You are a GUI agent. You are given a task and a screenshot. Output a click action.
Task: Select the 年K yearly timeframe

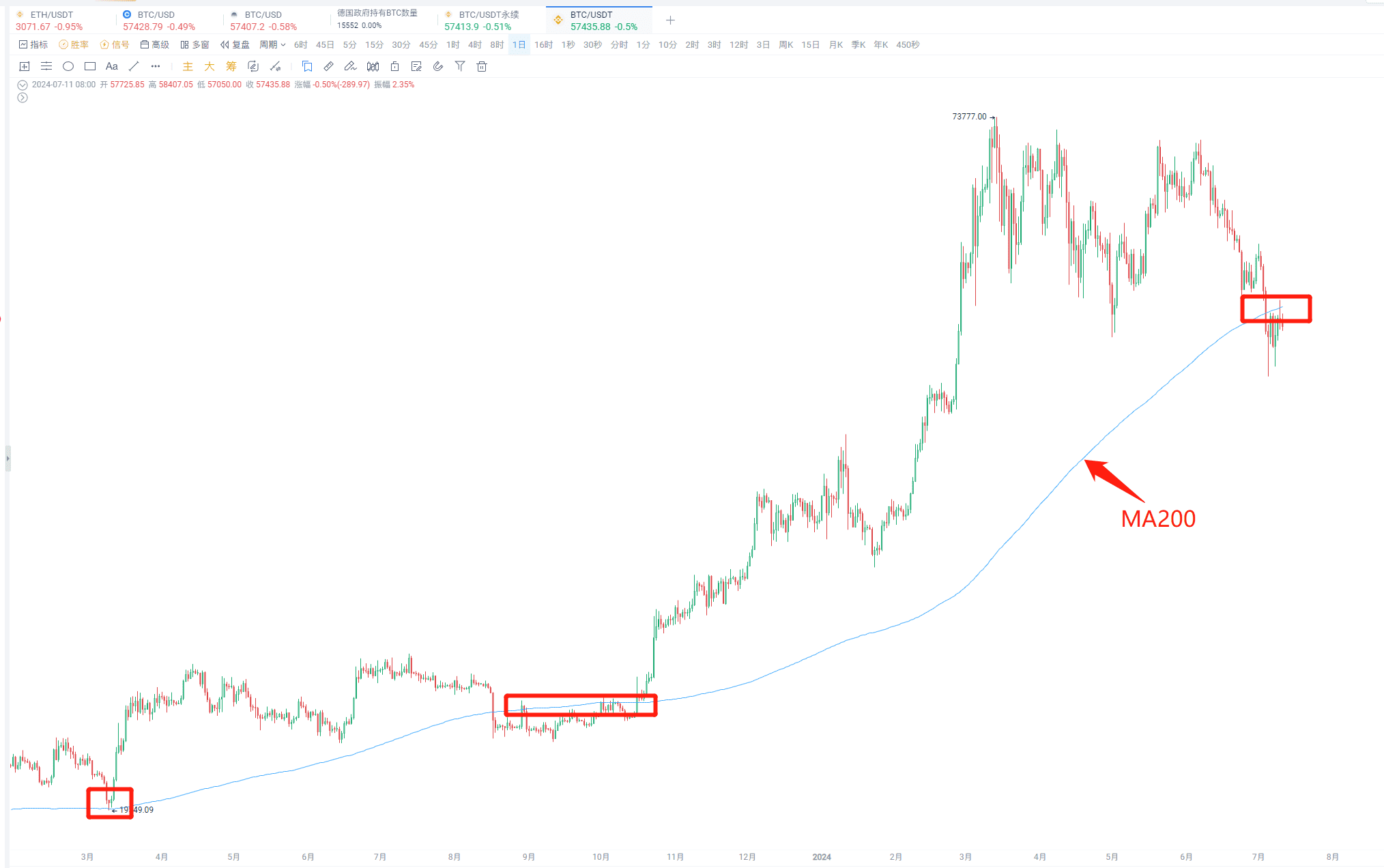(x=881, y=45)
